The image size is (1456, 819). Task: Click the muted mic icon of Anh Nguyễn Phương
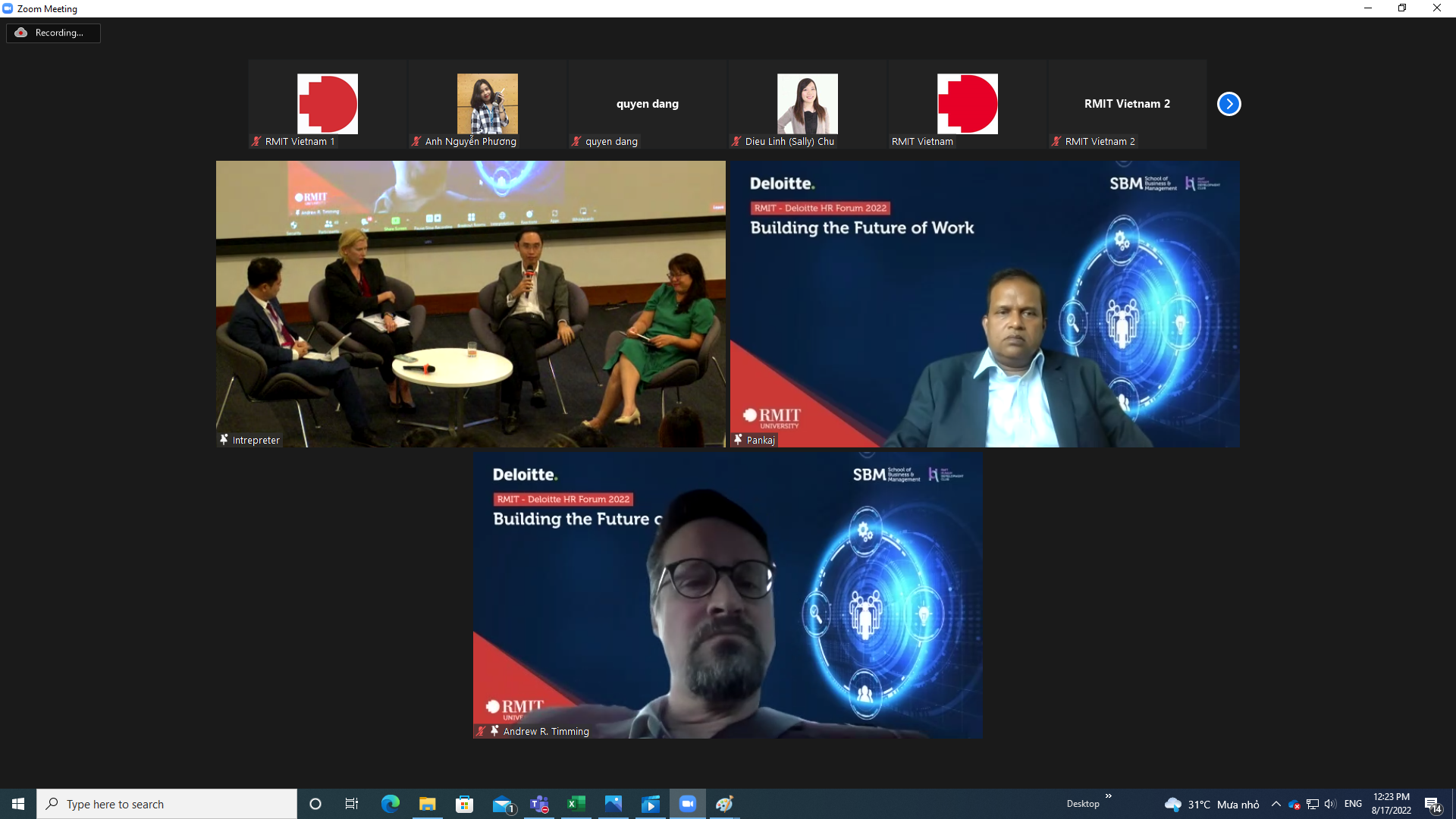(x=416, y=141)
